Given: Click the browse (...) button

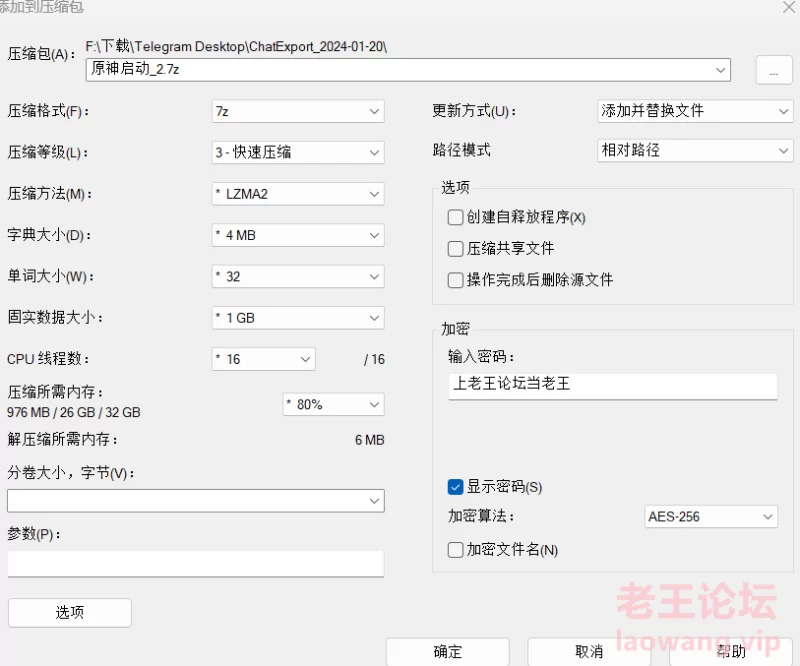Looking at the screenshot, I should click(x=773, y=70).
